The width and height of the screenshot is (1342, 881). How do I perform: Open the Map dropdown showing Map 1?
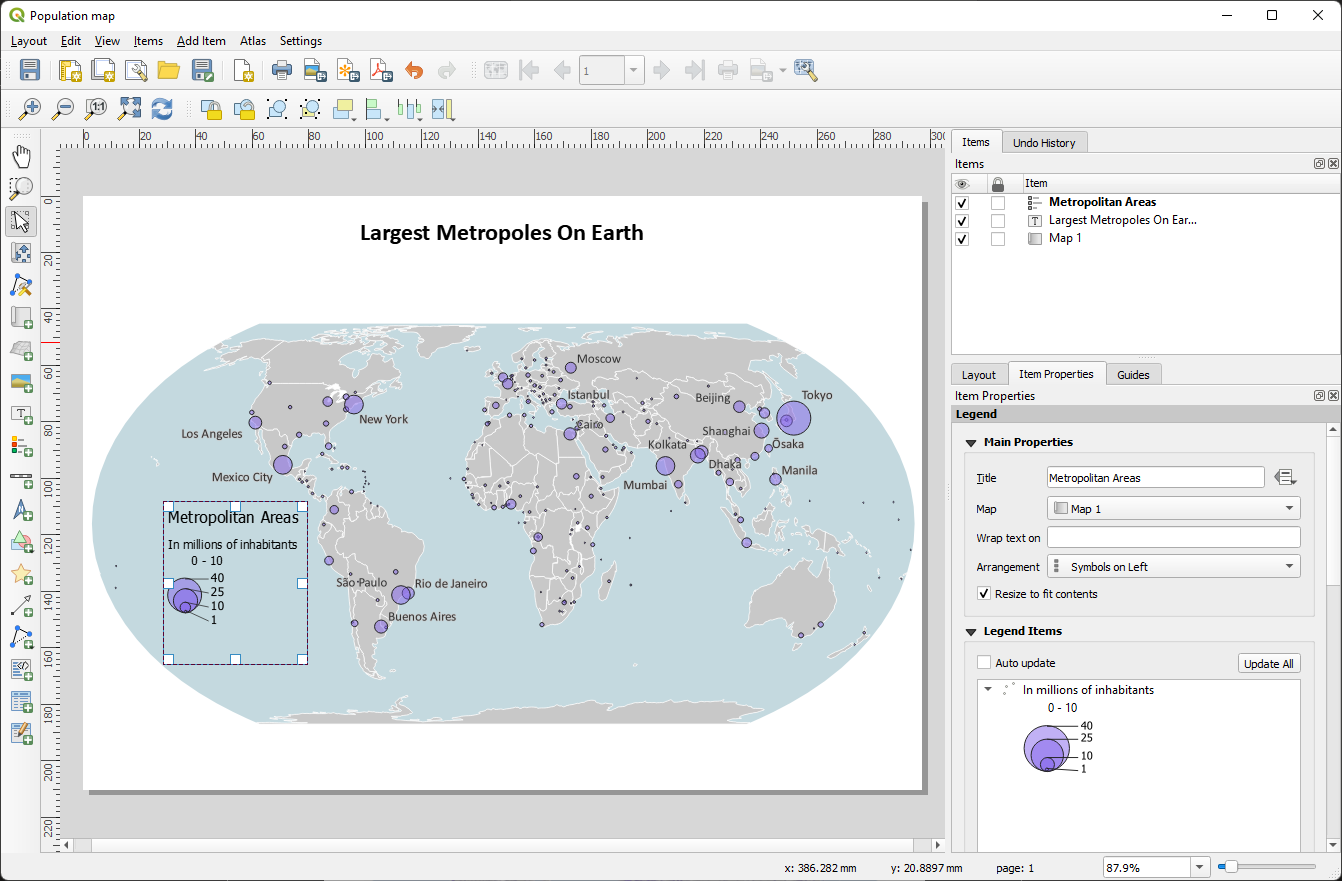pos(1174,509)
